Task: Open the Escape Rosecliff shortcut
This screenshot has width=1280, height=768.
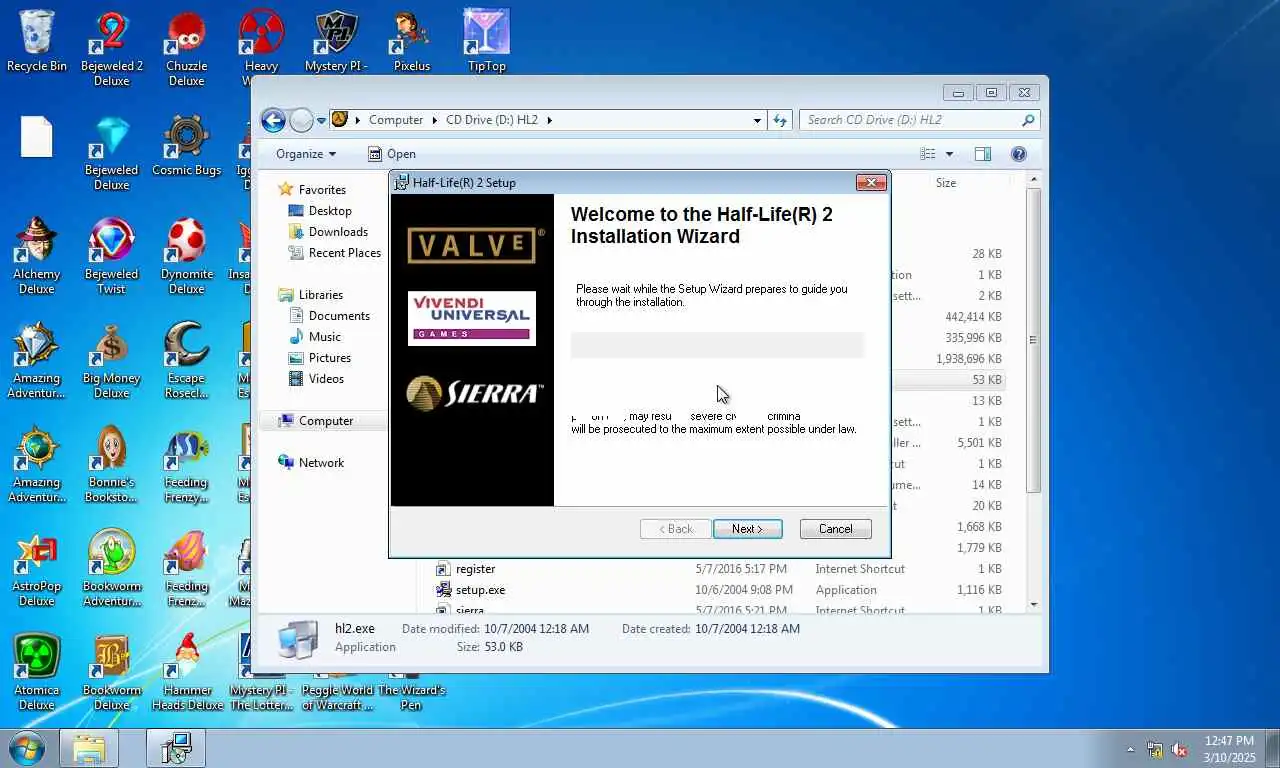Action: click(186, 360)
